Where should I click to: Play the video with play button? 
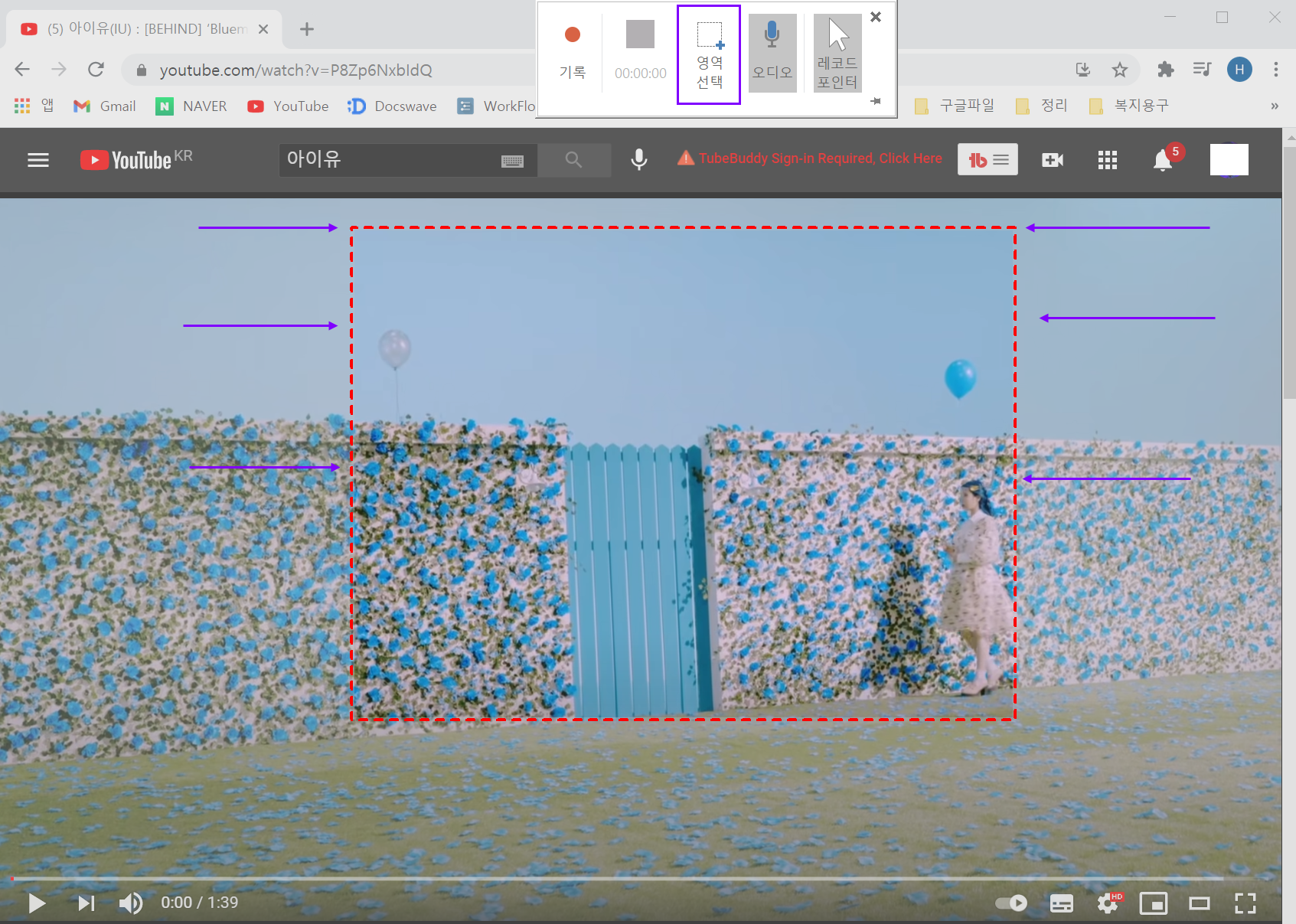click(x=36, y=903)
